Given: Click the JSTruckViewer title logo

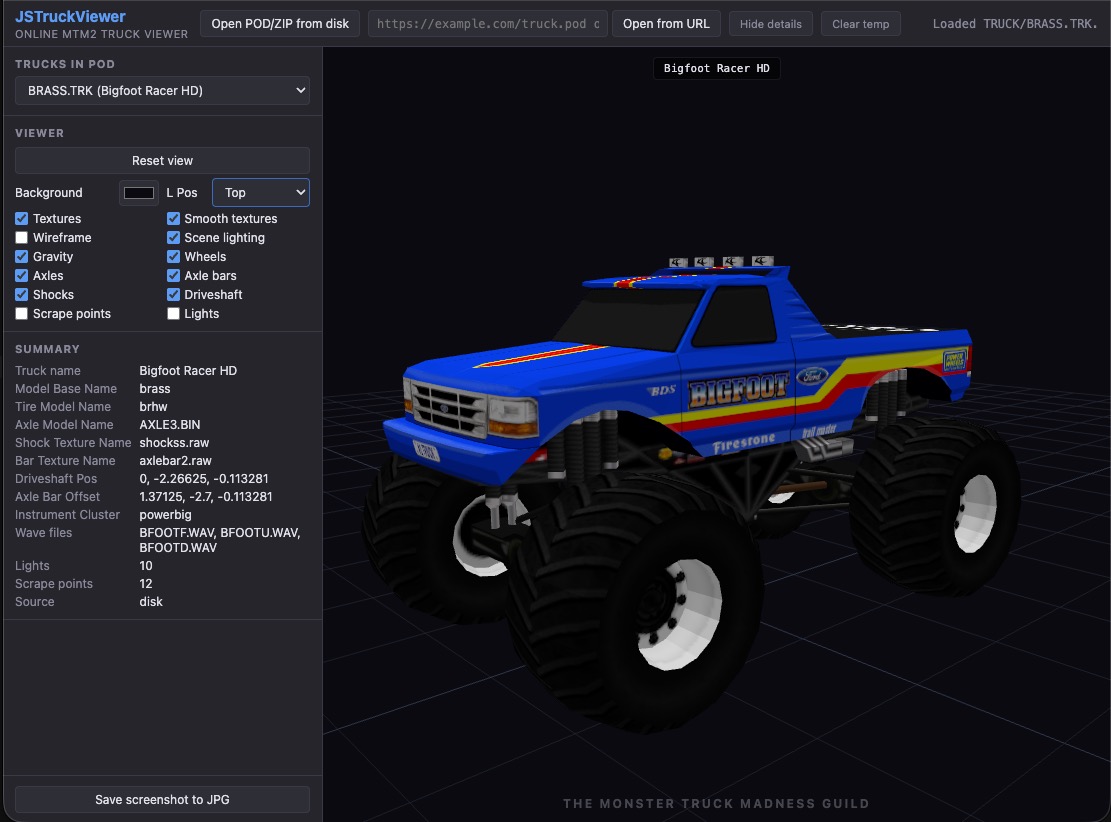Looking at the screenshot, I should [70, 16].
